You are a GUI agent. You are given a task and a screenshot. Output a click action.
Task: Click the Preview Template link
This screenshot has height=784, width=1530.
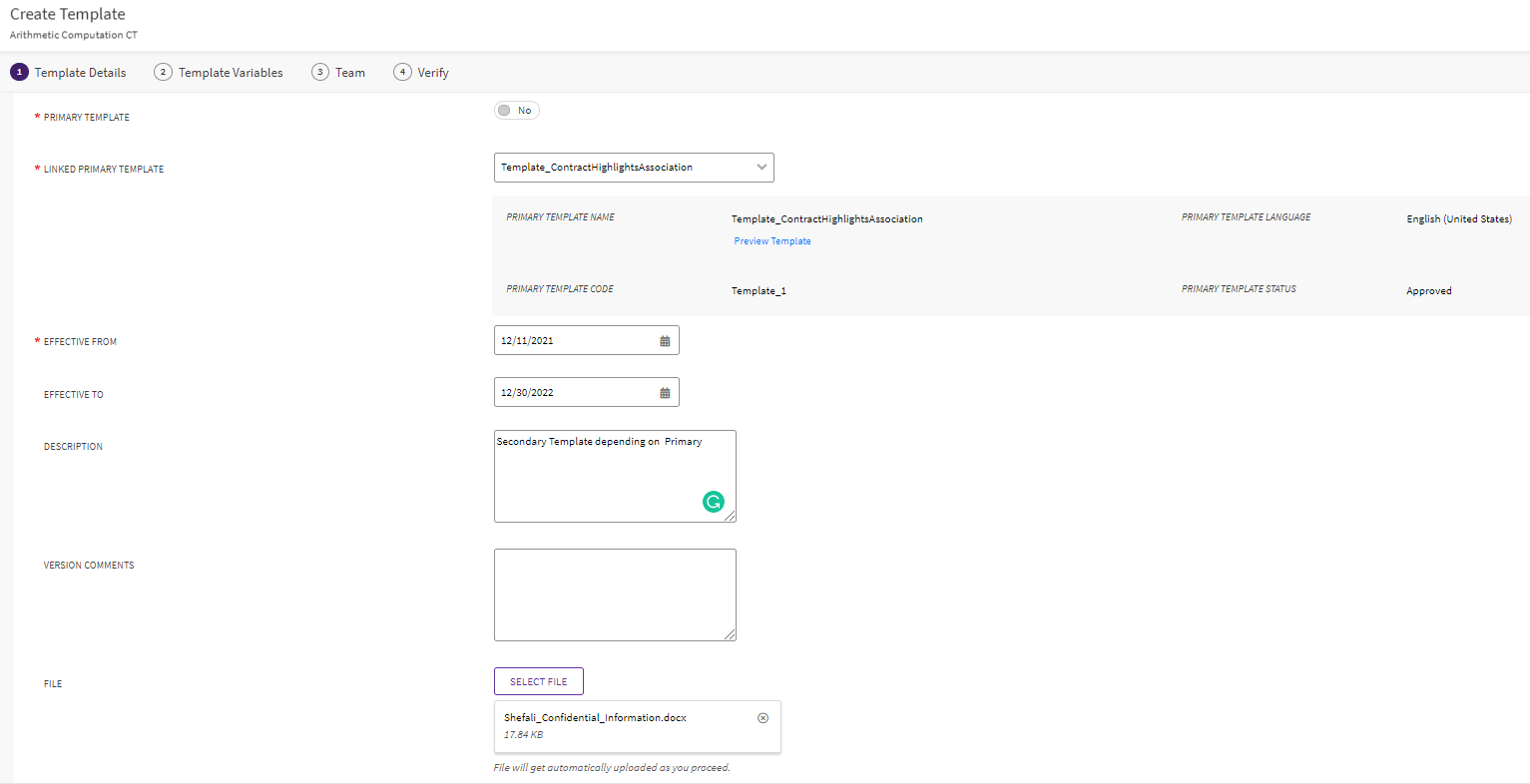coord(771,241)
